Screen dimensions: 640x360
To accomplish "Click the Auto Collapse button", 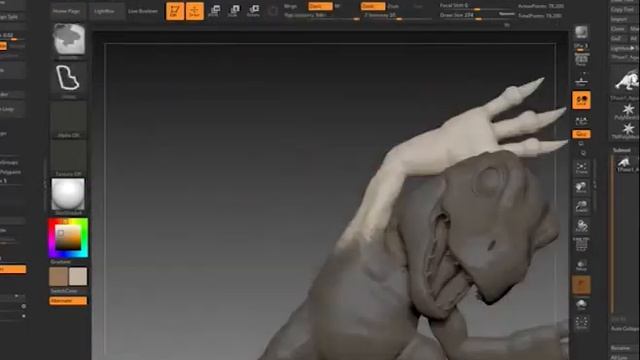I will pos(624,329).
